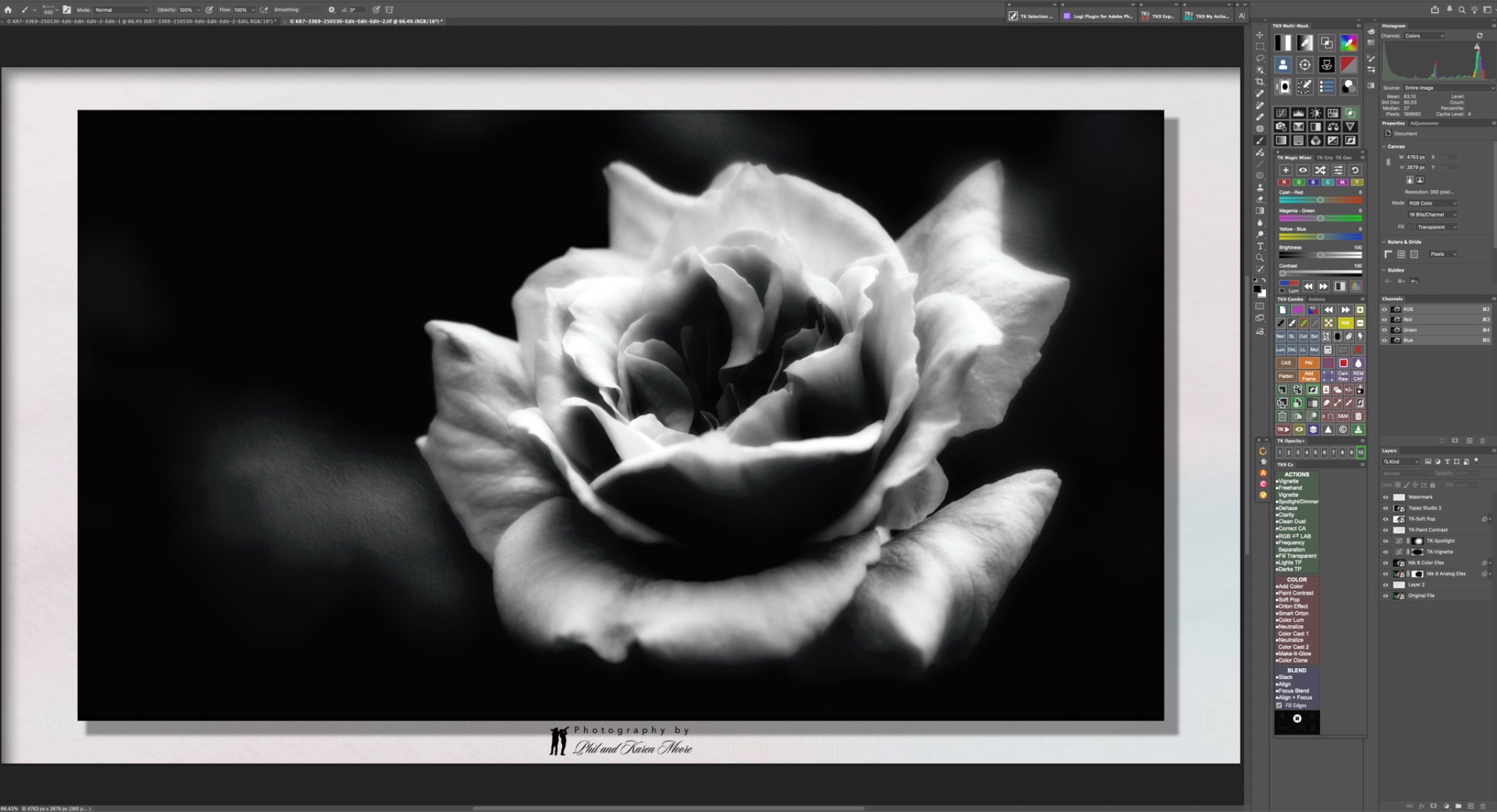1497x812 pixels.
Task: Switch to the Adjustments tab
Action: [1424, 124]
